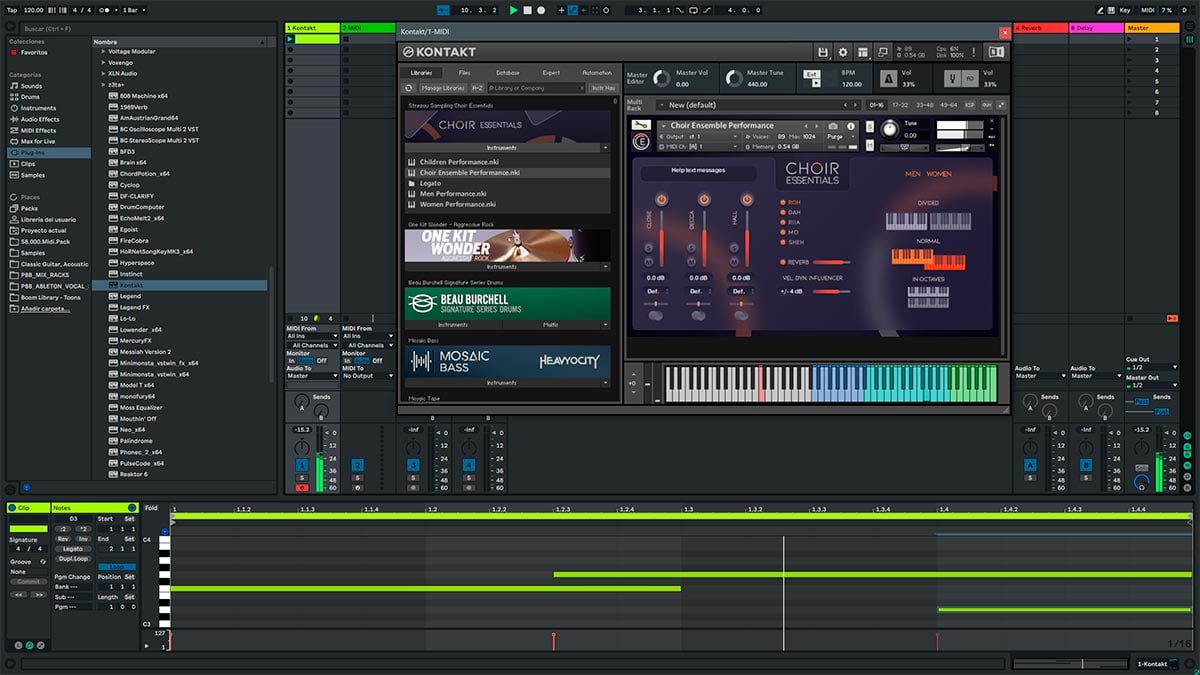Open the NI library logo panel icon
1200x675 pixels.
(996, 52)
